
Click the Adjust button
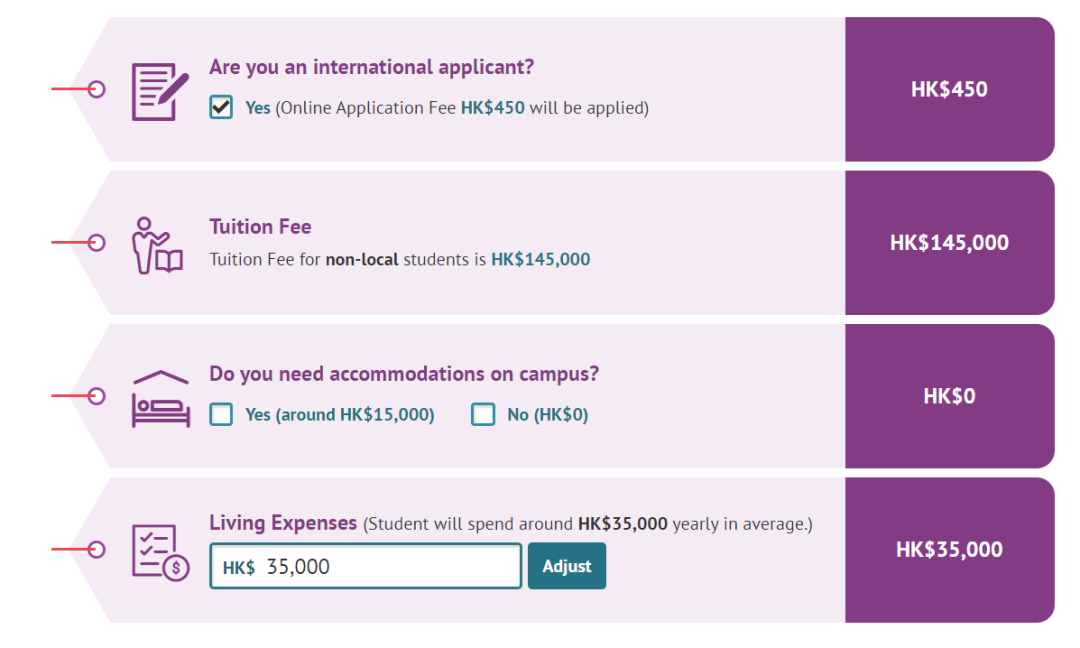(567, 566)
